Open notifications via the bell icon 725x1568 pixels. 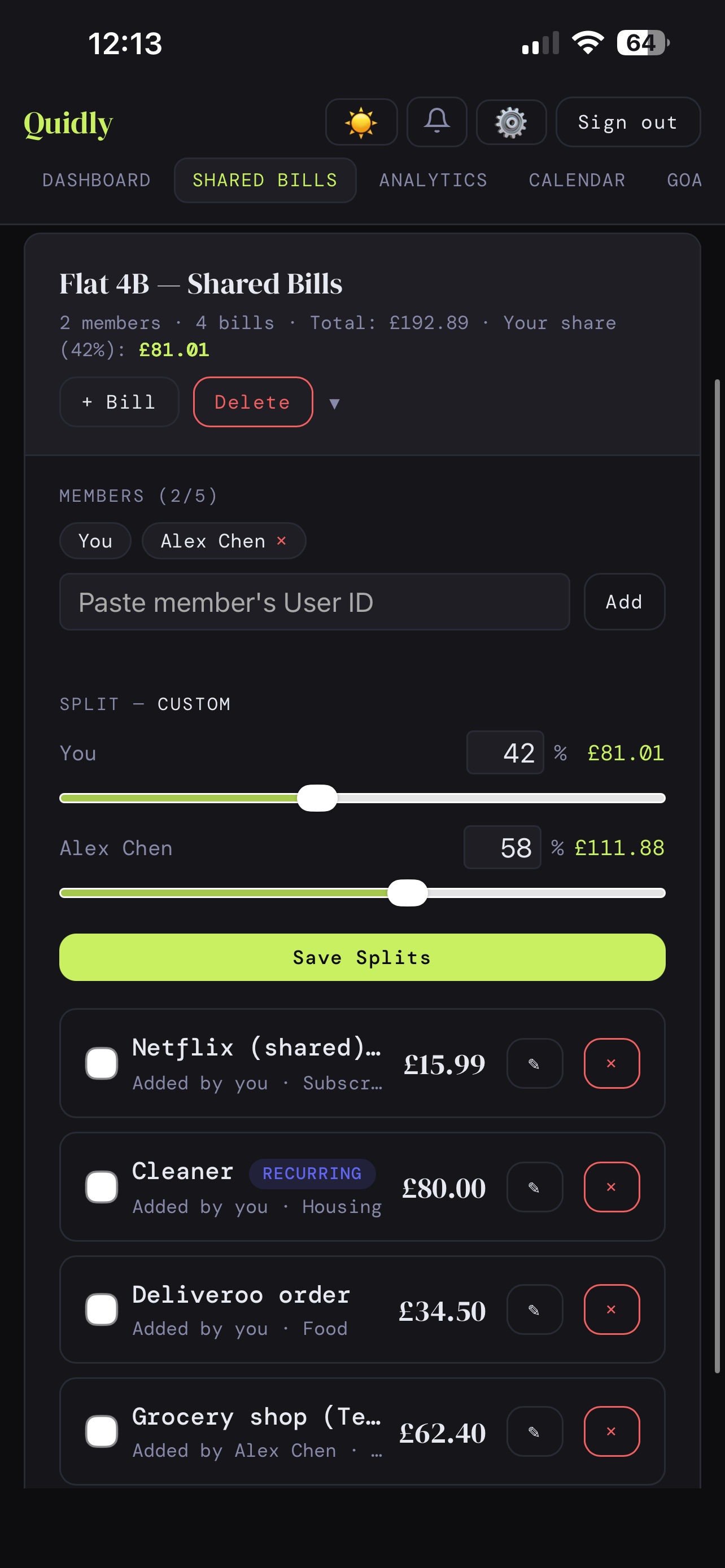436,122
